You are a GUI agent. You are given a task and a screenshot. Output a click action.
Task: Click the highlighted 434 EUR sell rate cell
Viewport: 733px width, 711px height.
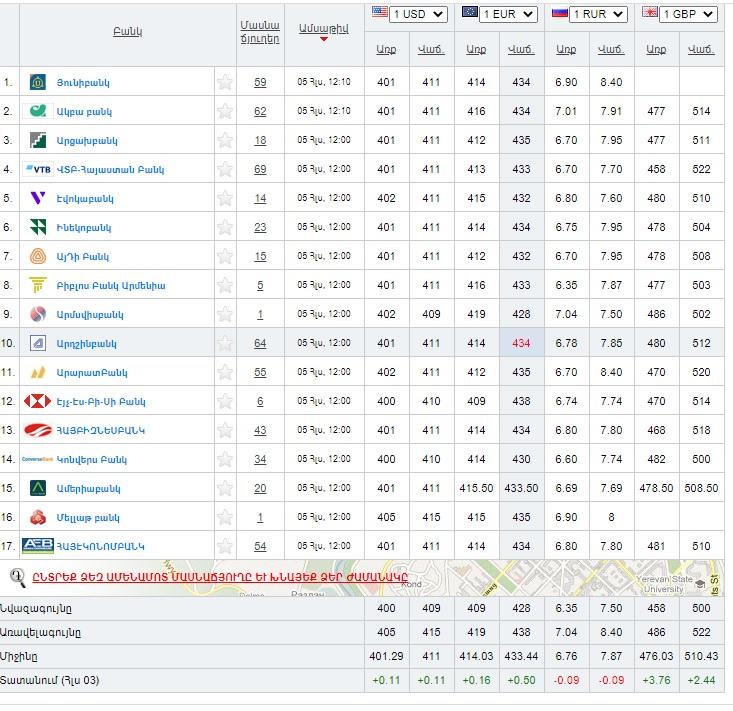pyautogui.click(x=520, y=343)
